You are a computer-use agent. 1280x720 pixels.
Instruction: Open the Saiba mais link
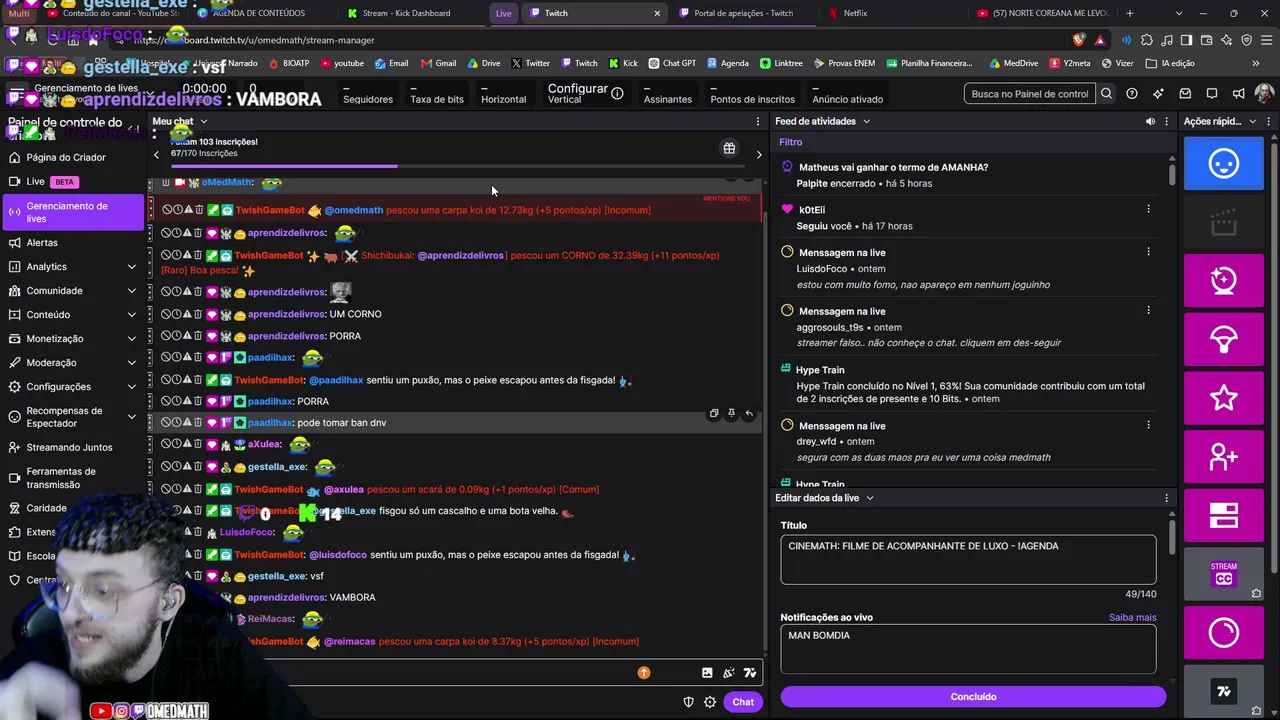[x=1132, y=618]
